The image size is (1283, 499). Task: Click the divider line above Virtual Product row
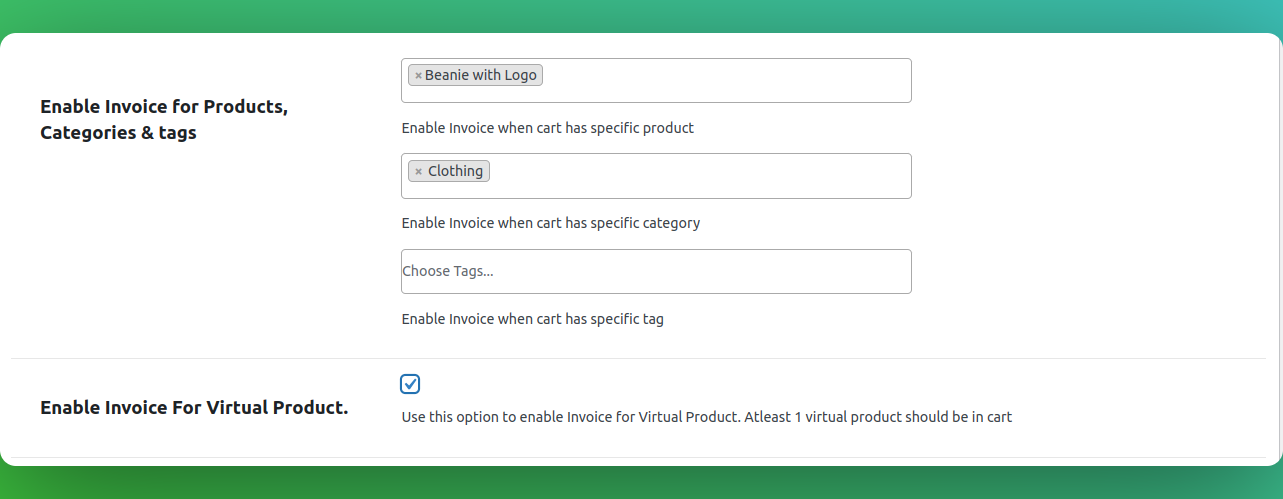(638, 358)
